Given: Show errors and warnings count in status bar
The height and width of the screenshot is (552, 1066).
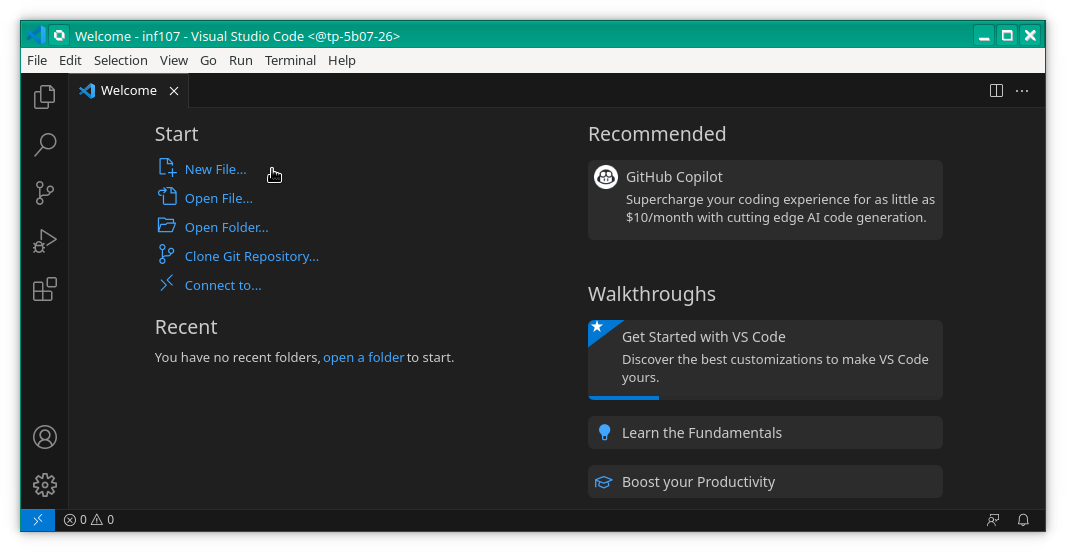Looking at the screenshot, I should [89, 520].
